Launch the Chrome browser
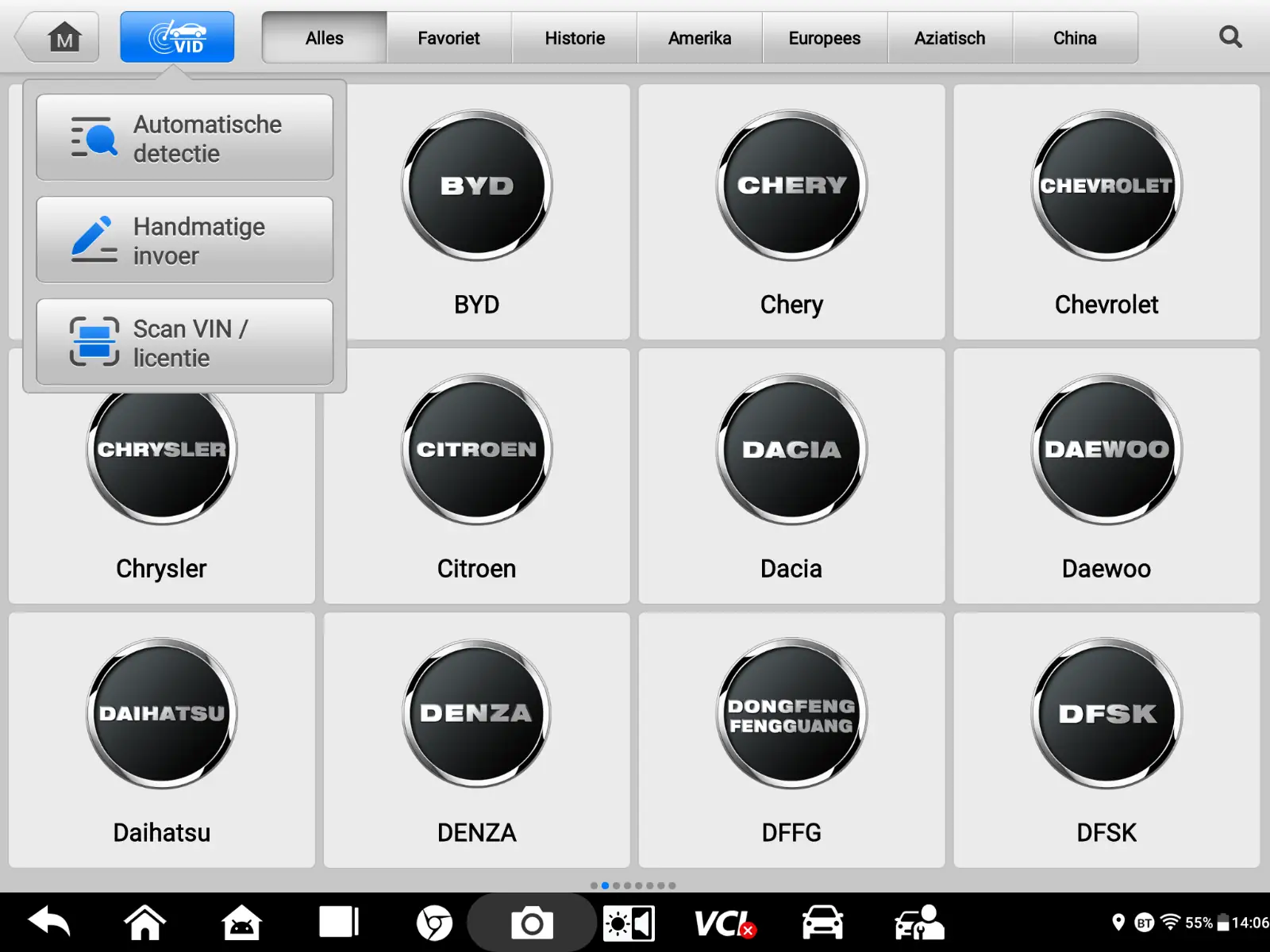Viewport: 1270px width, 952px height. (x=434, y=923)
